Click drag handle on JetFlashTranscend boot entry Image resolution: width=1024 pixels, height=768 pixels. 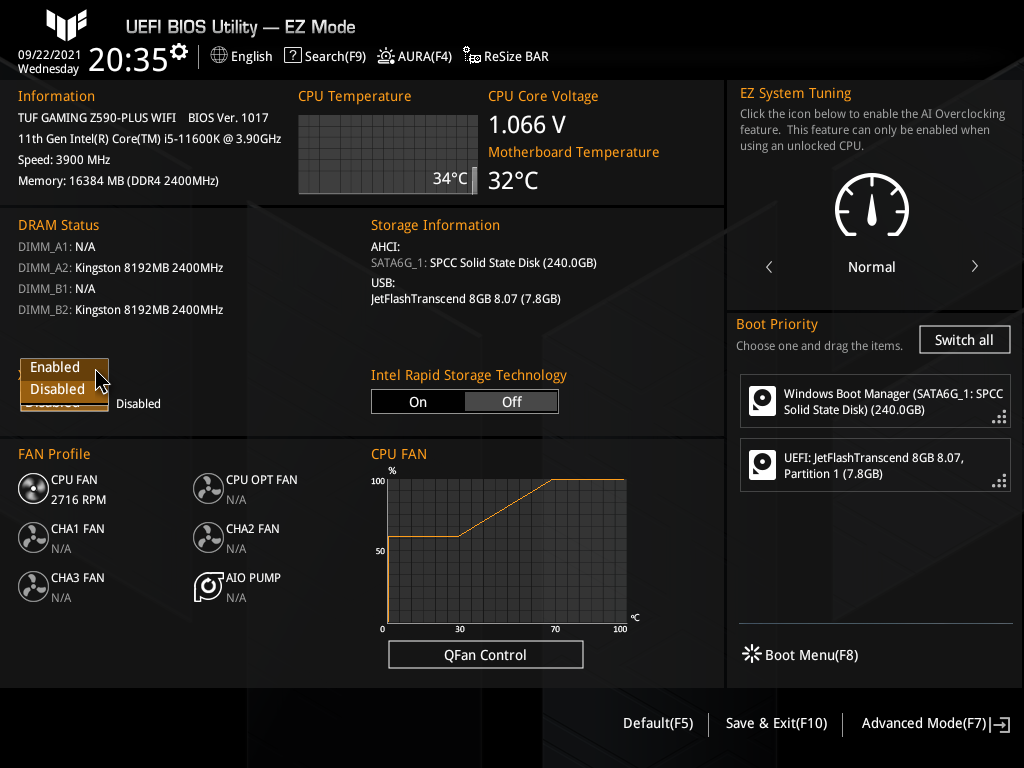[x=999, y=481]
